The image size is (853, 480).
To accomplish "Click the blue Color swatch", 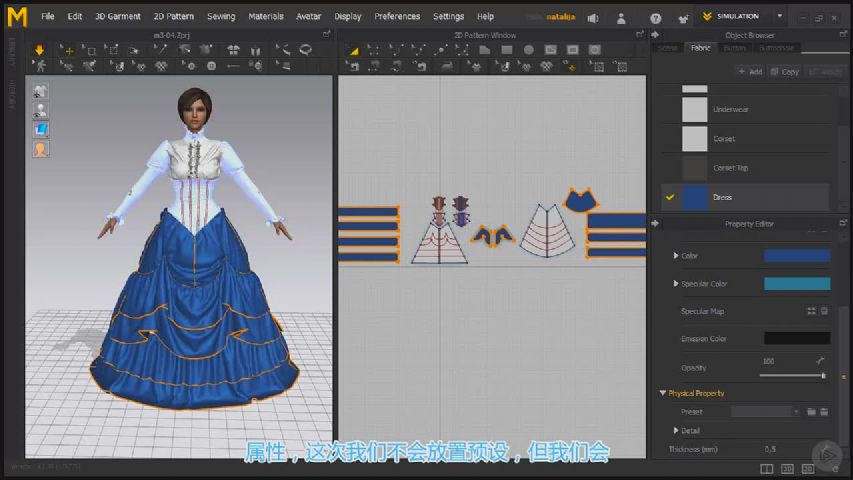I will [797, 255].
